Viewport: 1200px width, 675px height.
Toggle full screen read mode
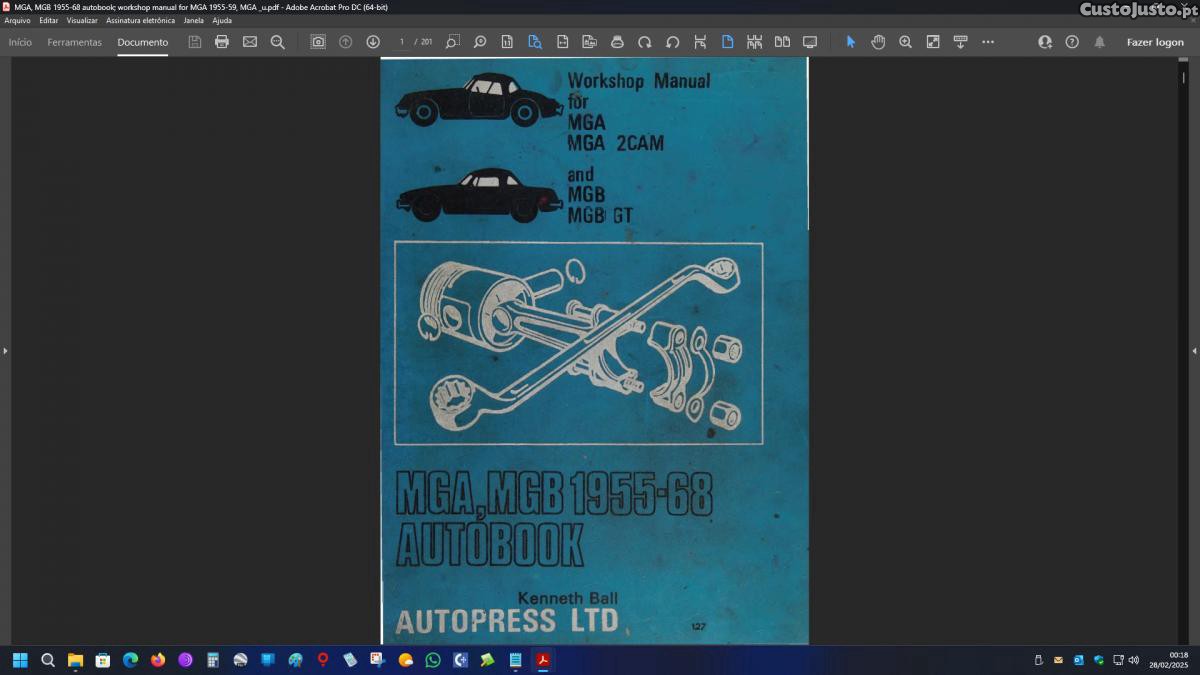810,42
